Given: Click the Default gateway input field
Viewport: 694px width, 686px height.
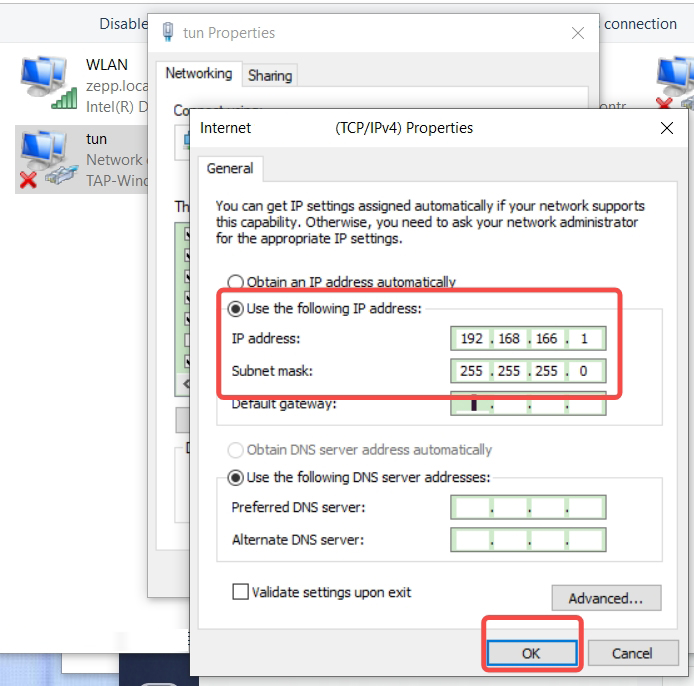Looking at the screenshot, I should [528, 404].
